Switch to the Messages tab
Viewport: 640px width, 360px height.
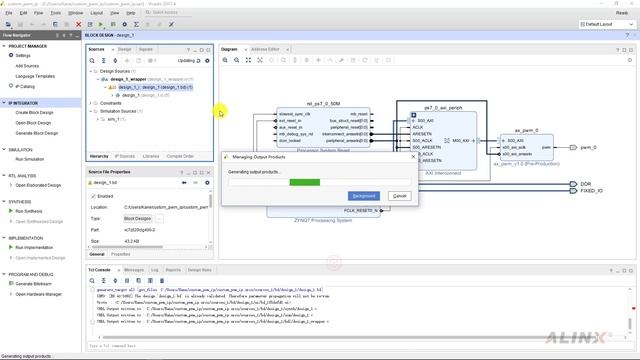pos(134,270)
